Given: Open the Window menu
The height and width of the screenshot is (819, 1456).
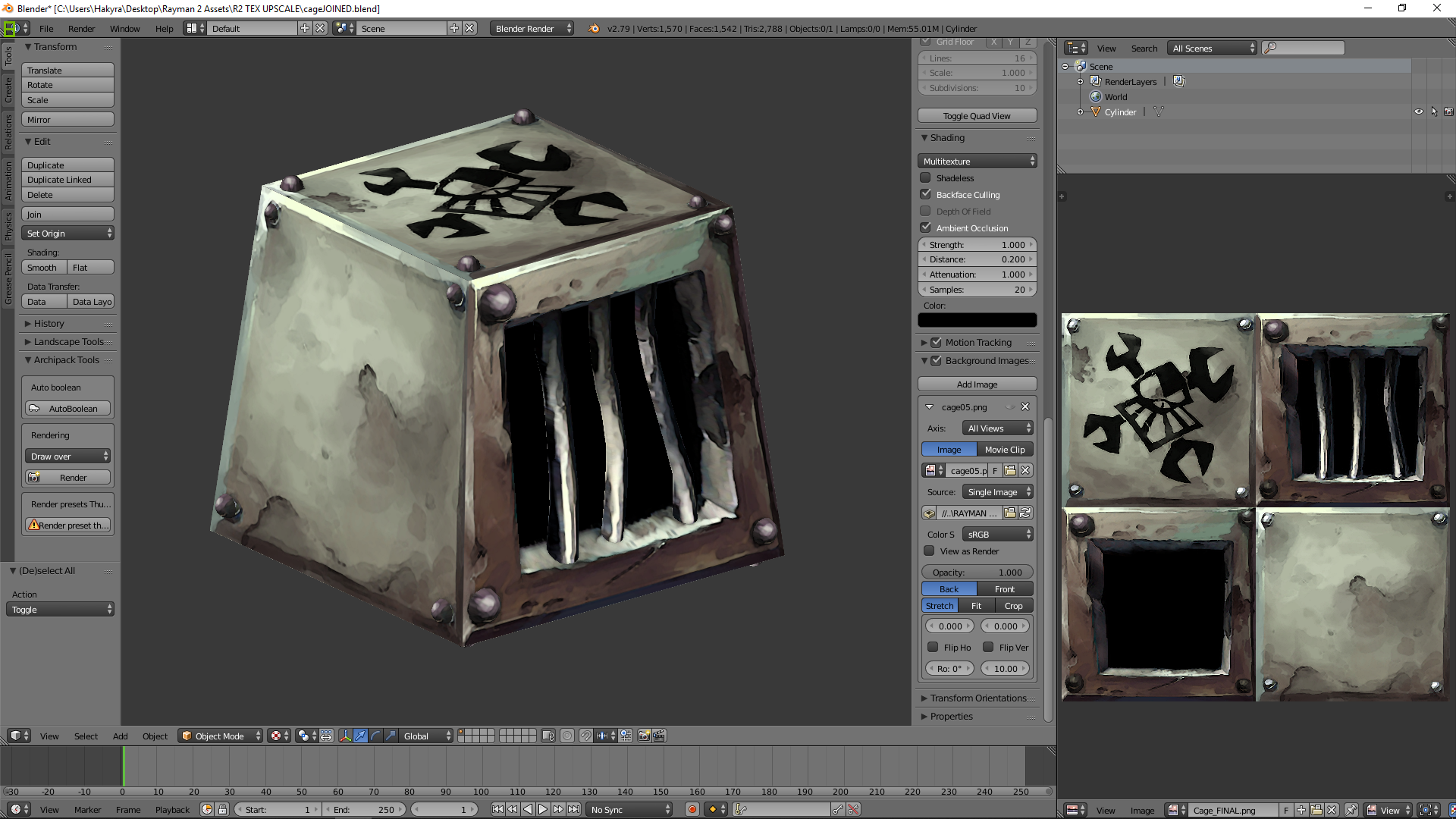Looking at the screenshot, I should tap(124, 28).
